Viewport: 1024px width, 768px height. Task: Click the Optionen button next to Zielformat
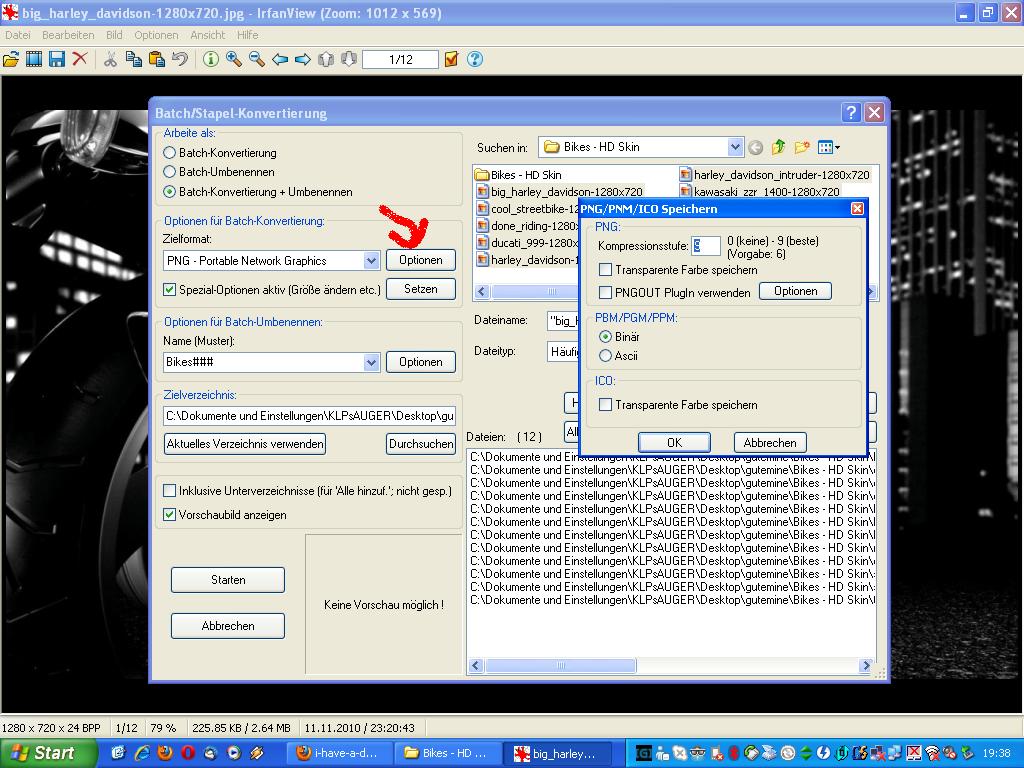click(x=421, y=260)
